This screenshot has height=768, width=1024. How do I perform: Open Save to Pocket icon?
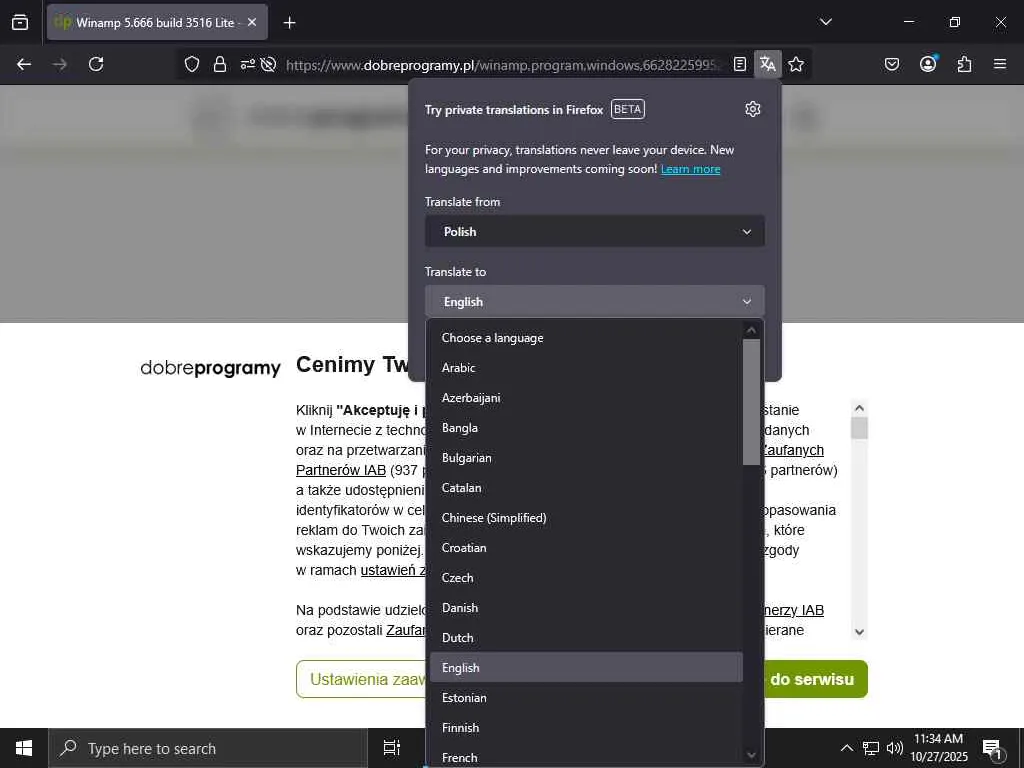[892, 64]
